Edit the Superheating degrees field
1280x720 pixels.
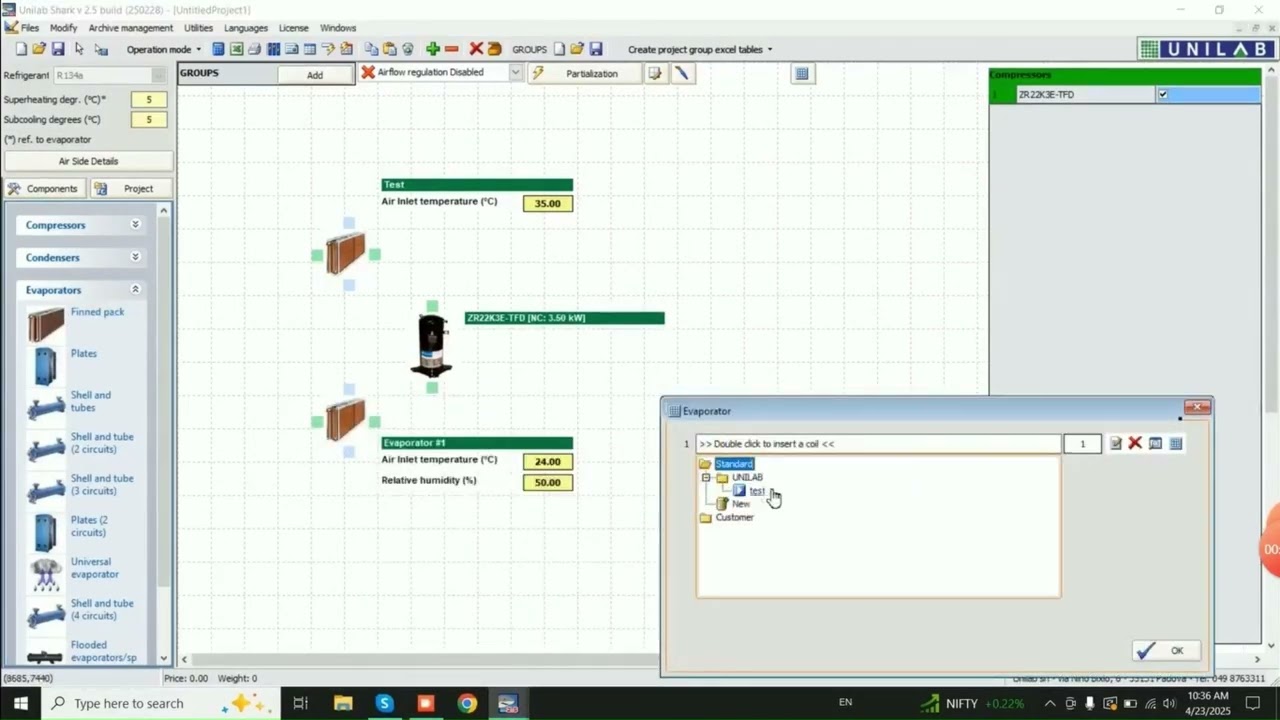(149, 100)
